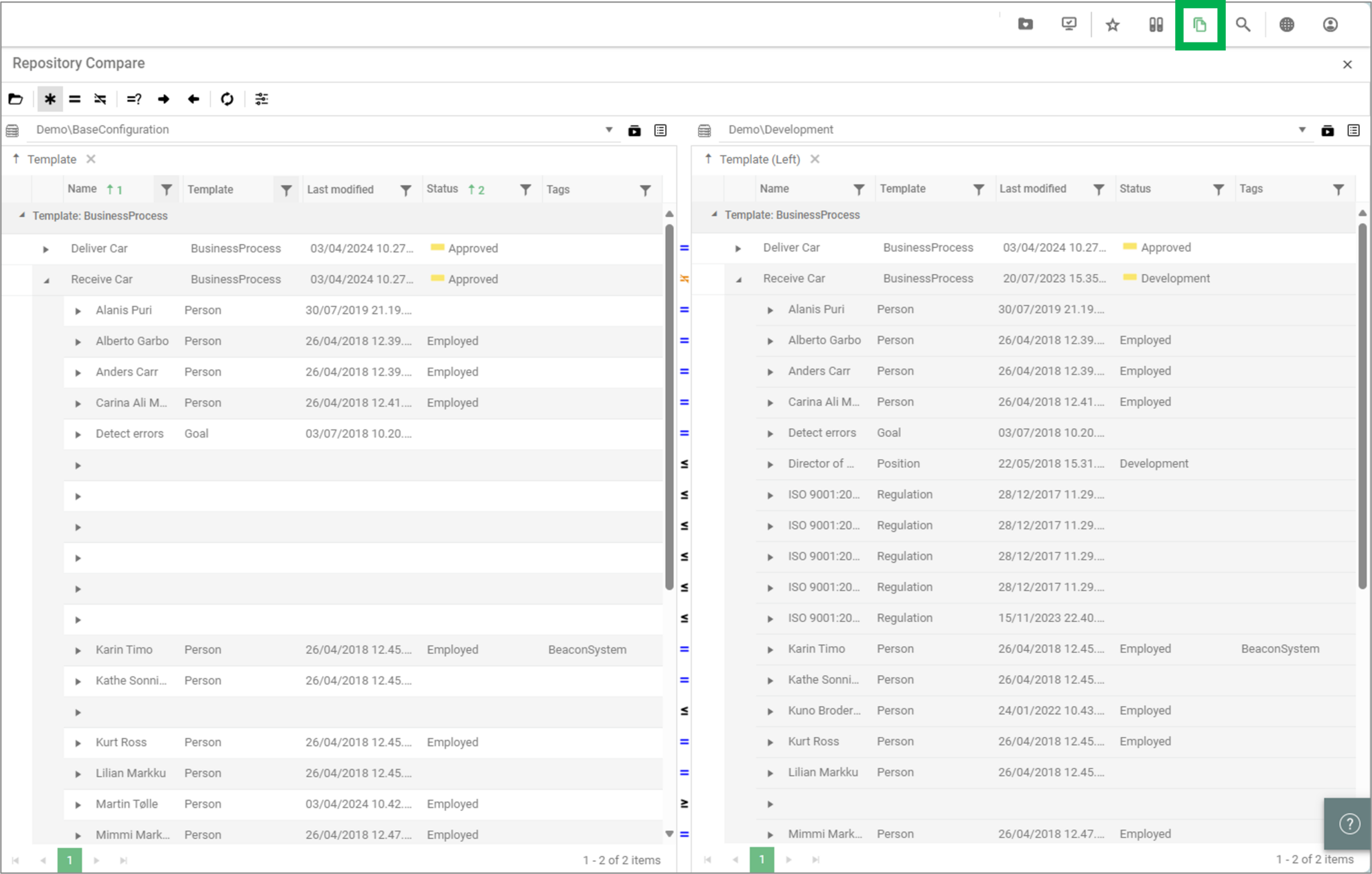Viewport: 1372px width, 874px height.
Task: Open the global search magnifier icon
Action: (1243, 25)
